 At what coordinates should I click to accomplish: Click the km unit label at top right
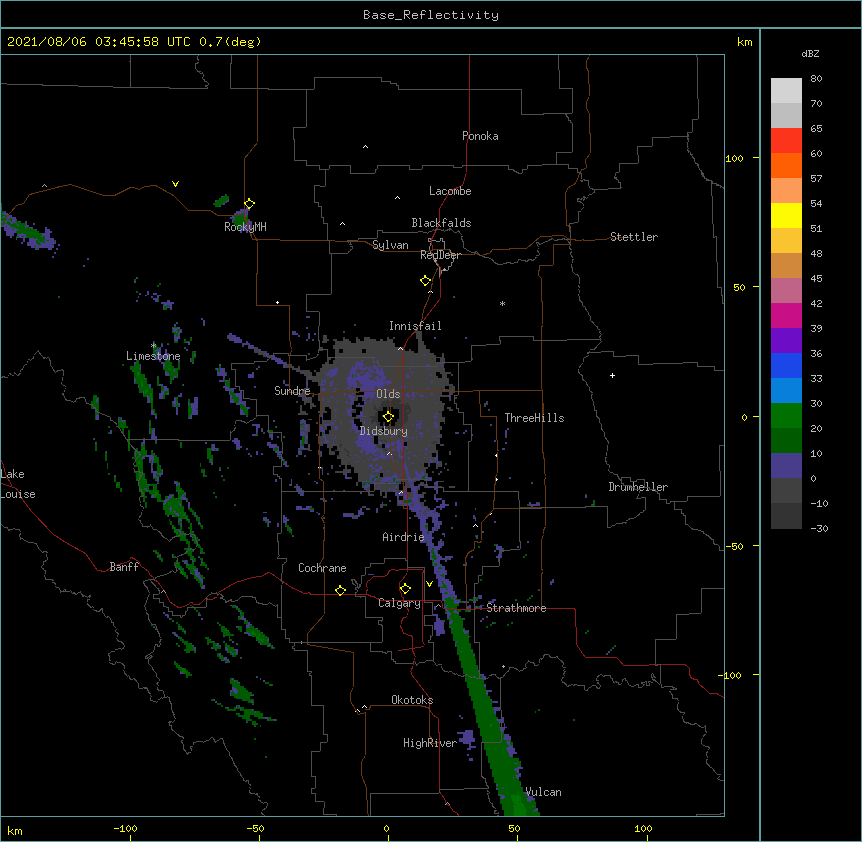(x=745, y=42)
